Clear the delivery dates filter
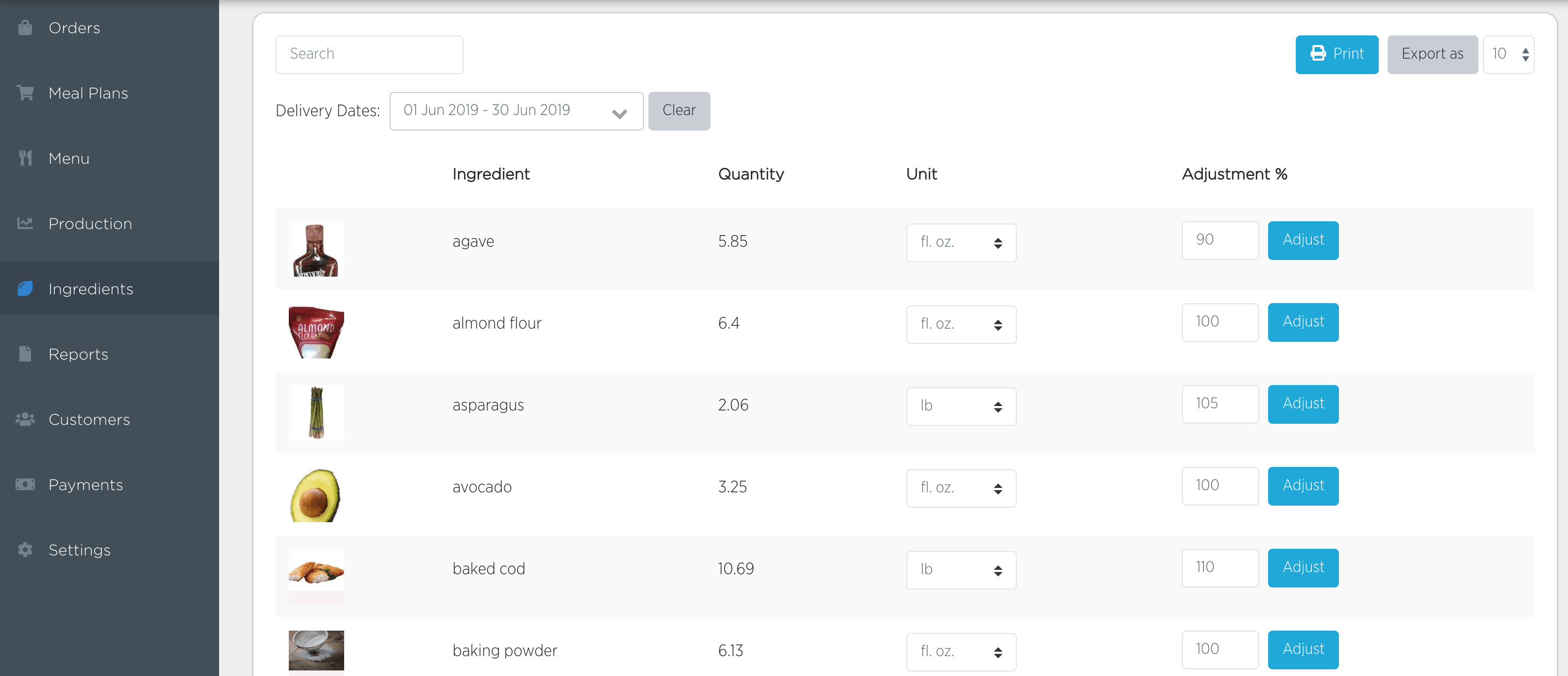 [x=678, y=111]
